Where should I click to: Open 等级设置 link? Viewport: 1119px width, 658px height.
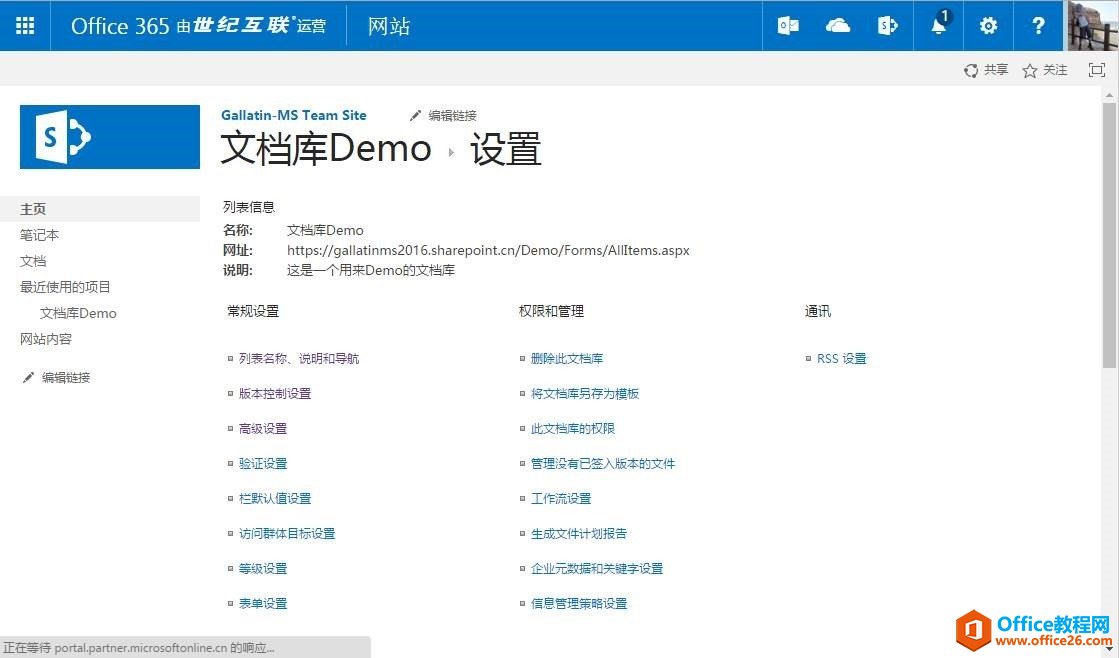(263, 568)
